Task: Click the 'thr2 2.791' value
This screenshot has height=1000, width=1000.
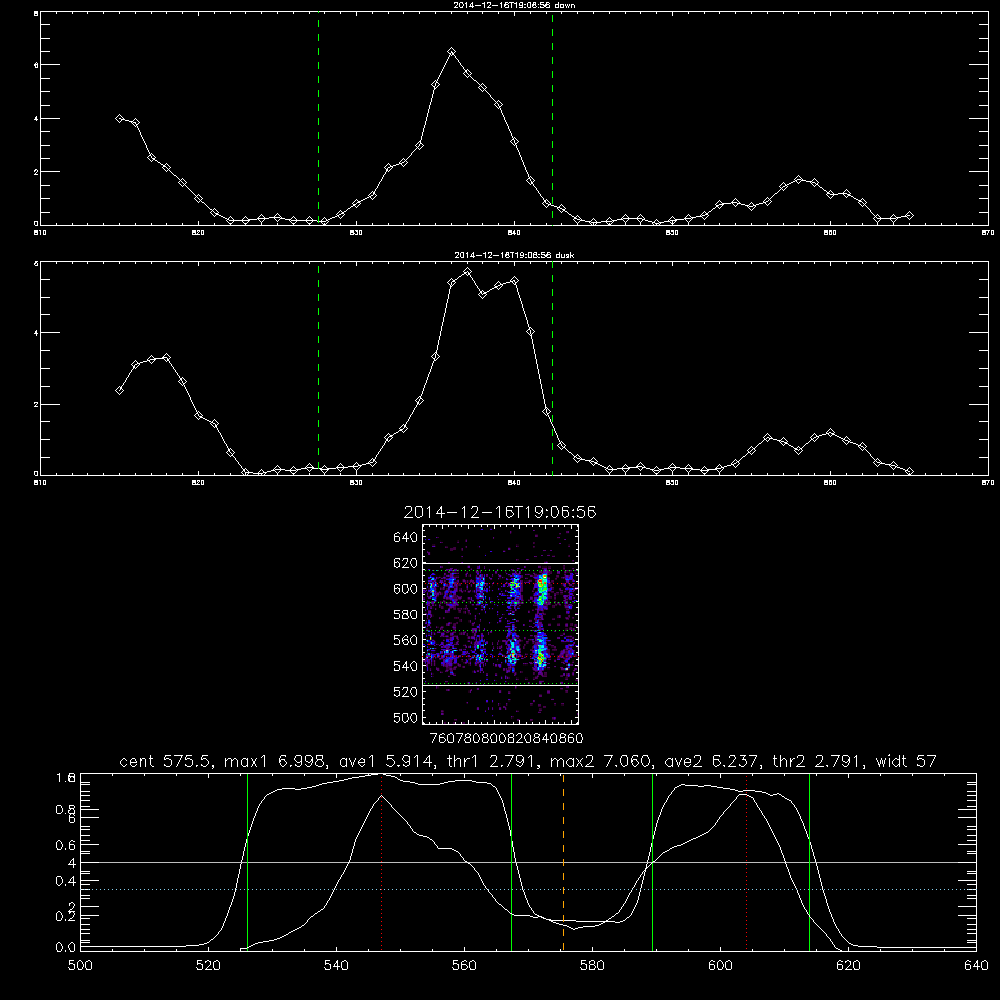Action: [818, 761]
